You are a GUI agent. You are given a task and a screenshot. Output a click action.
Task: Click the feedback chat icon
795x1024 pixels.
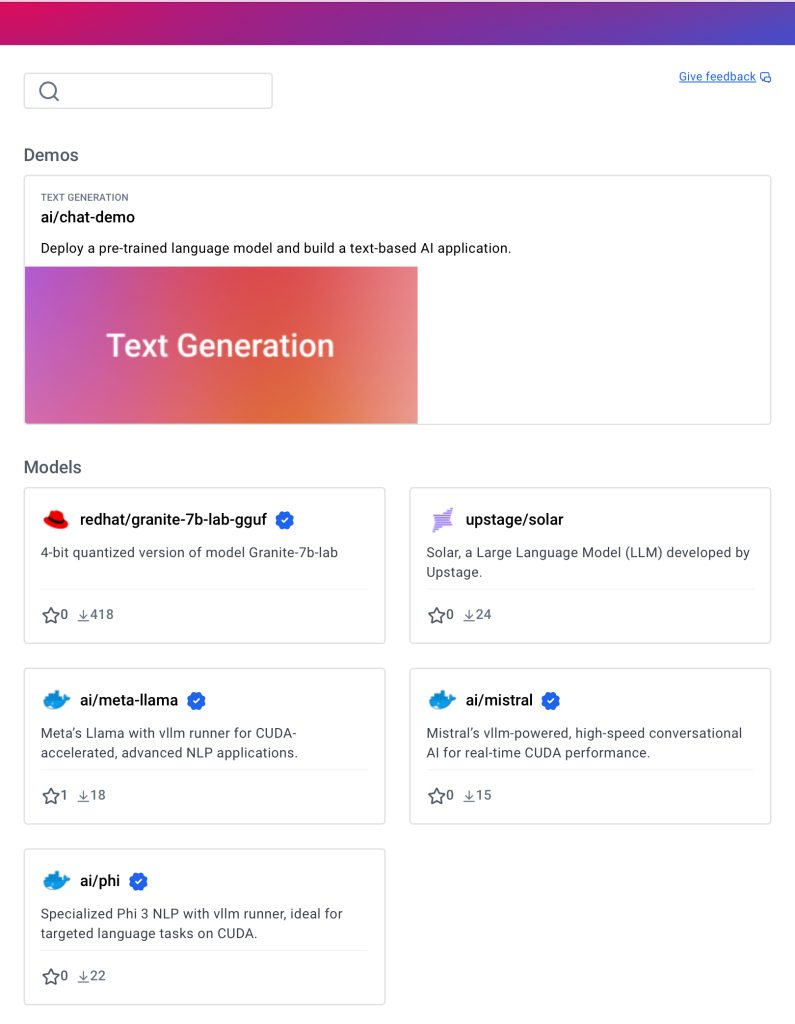(x=766, y=77)
